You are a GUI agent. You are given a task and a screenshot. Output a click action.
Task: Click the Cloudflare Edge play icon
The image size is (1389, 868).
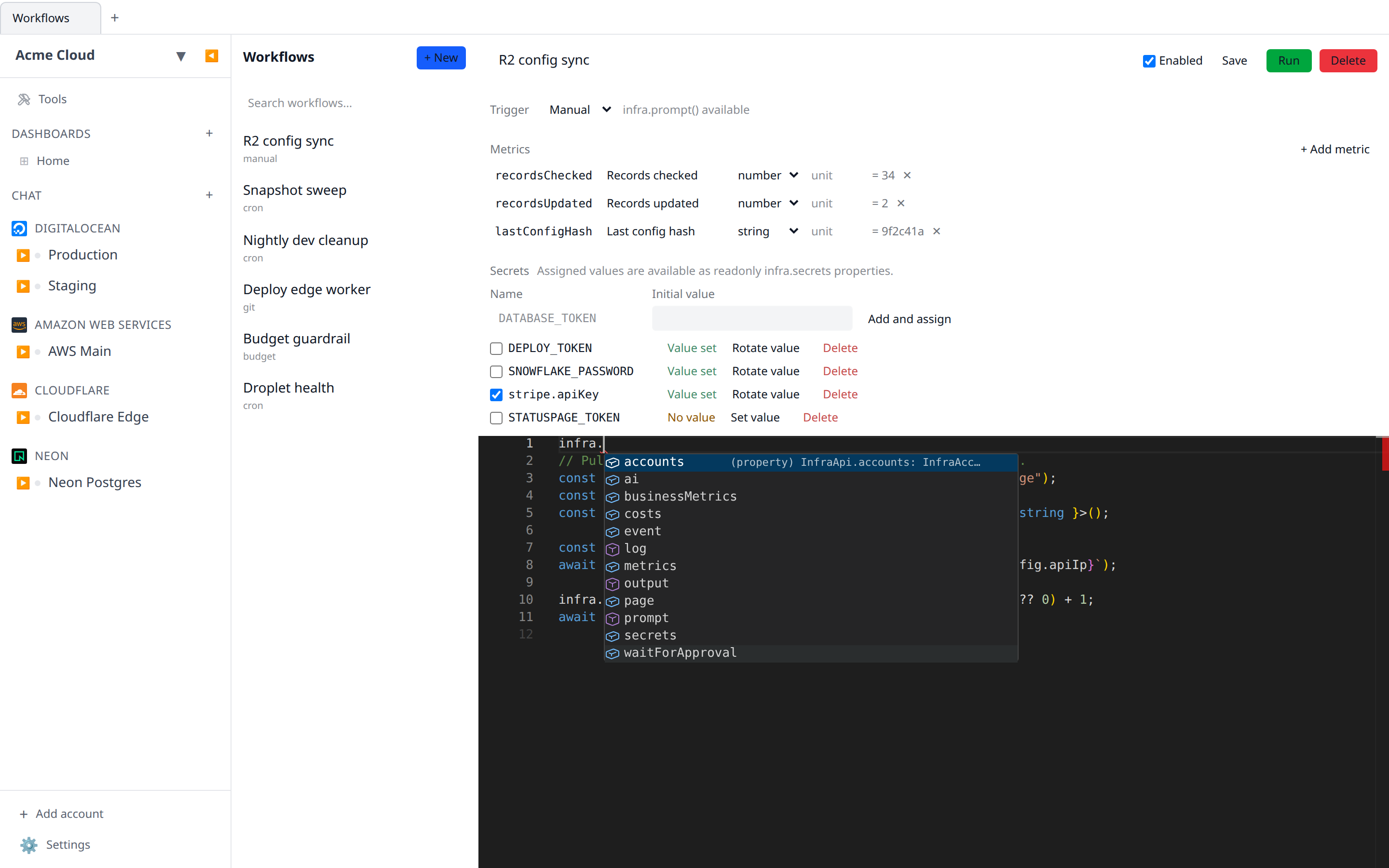(x=23, y=417)
